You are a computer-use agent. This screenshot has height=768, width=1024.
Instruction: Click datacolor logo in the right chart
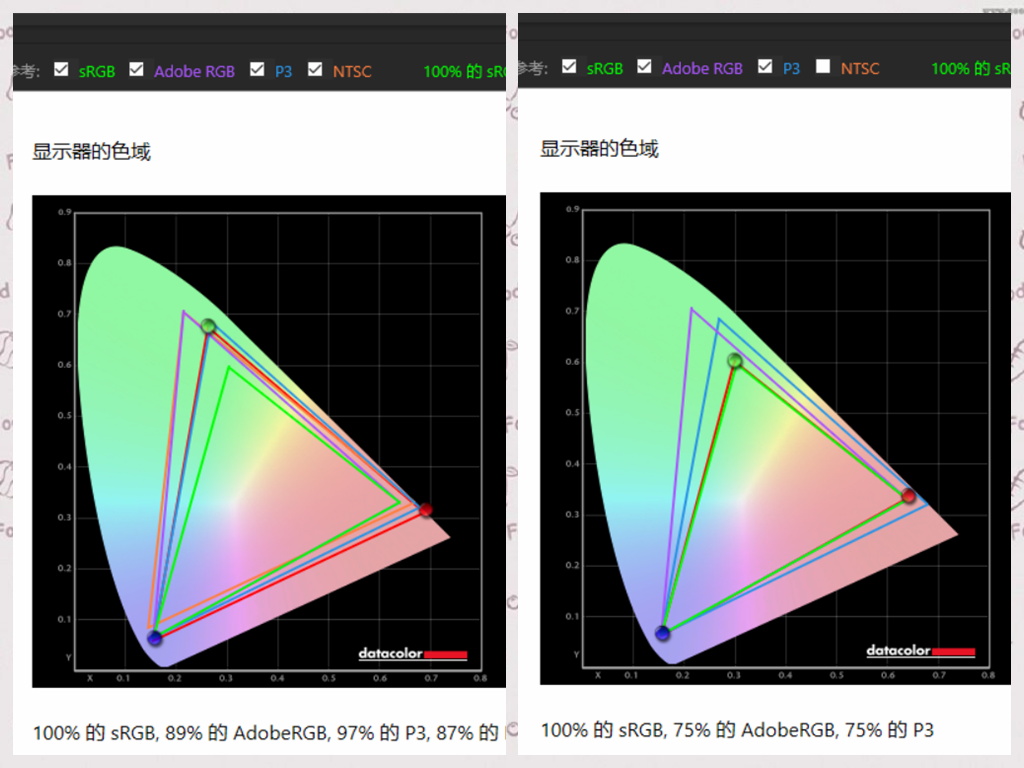click(x=920, y=651)
